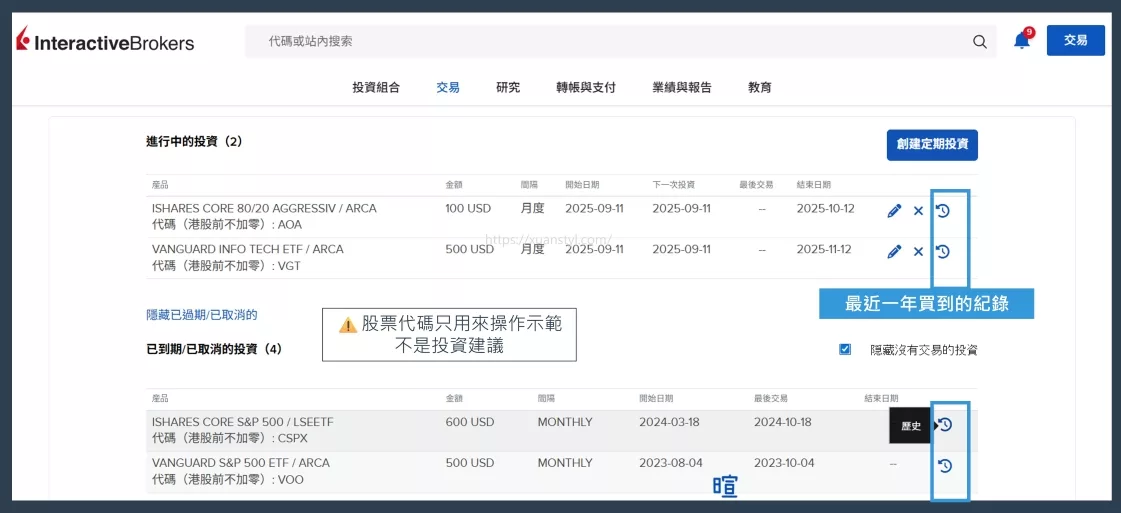
Task: Click the 已到期/已取消的投資（4） heading
Action: (x=214, y=349)
